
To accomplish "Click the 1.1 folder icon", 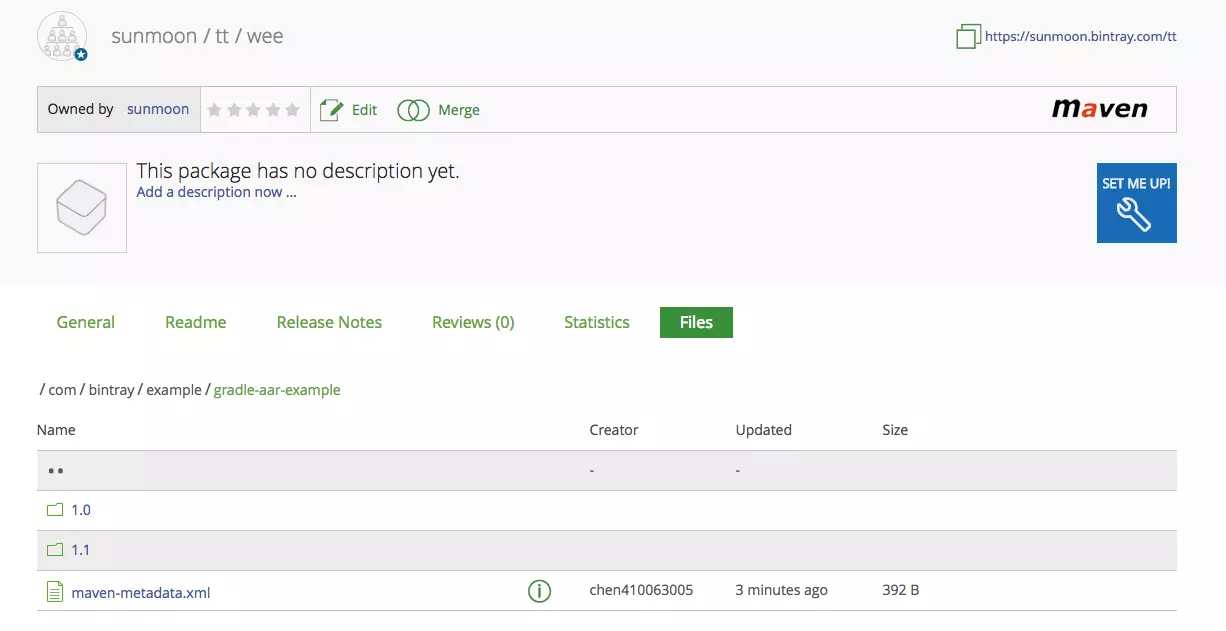I will pyautogui.click(x=55, y=550).
